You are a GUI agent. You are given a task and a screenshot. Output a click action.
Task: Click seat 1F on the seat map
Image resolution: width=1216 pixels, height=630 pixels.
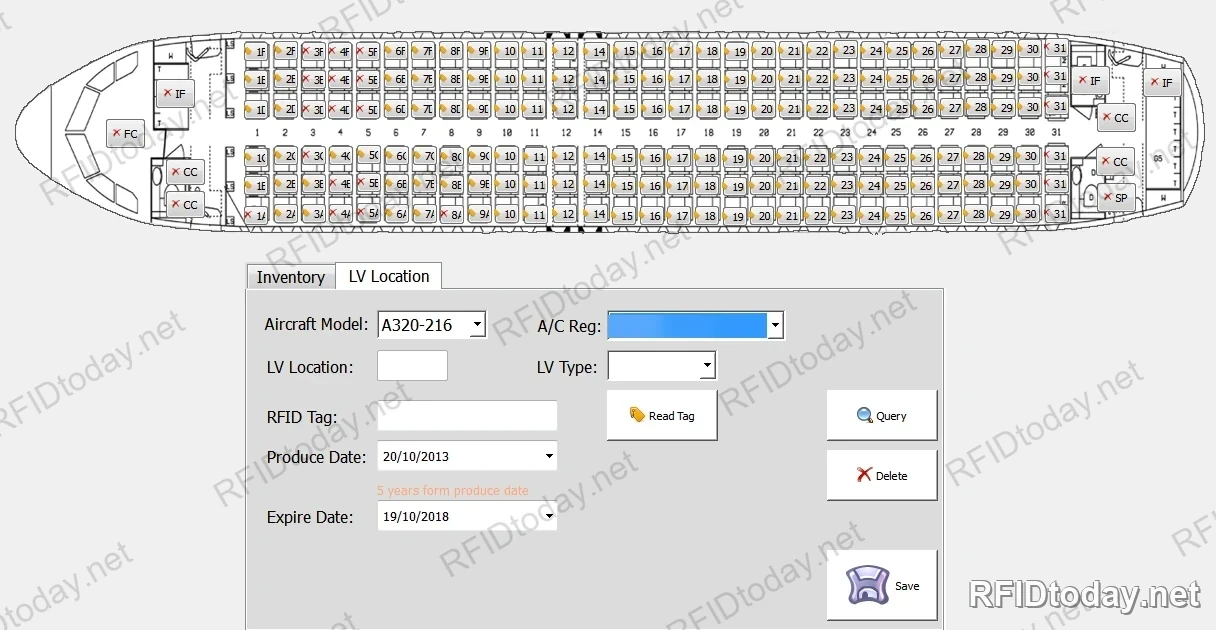coord(256,51)
